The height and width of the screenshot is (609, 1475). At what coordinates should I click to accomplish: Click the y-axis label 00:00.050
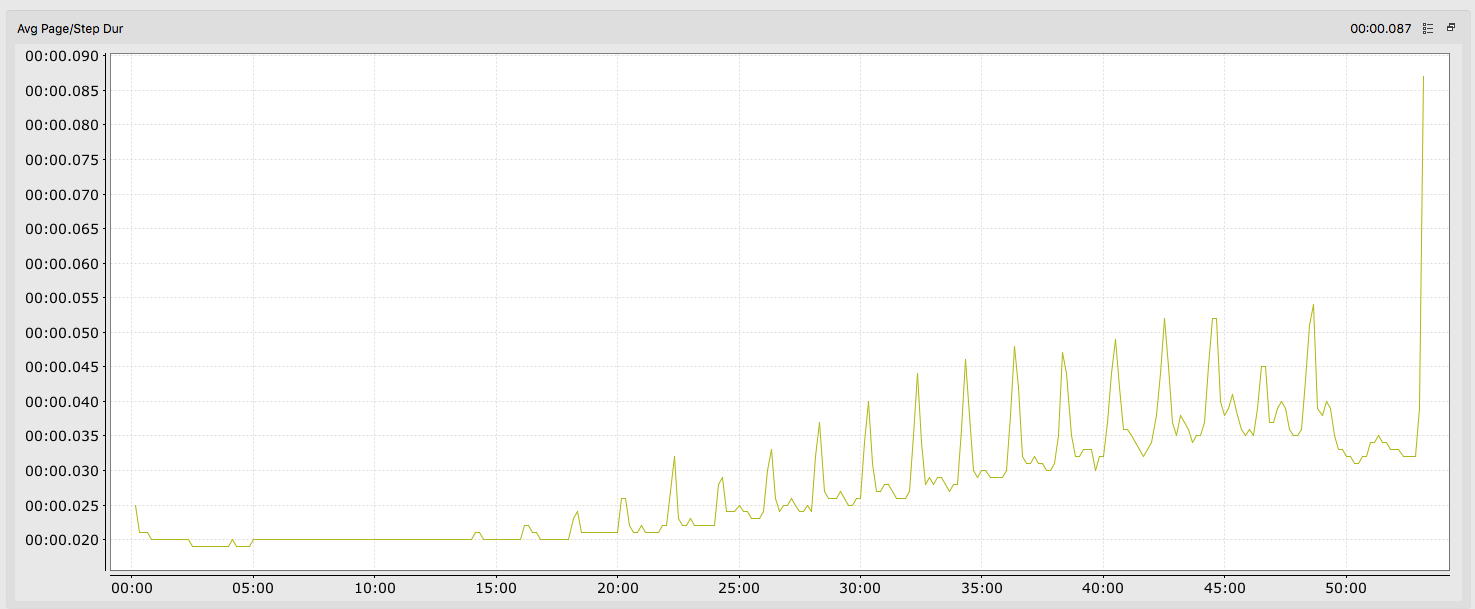[63, 333]
